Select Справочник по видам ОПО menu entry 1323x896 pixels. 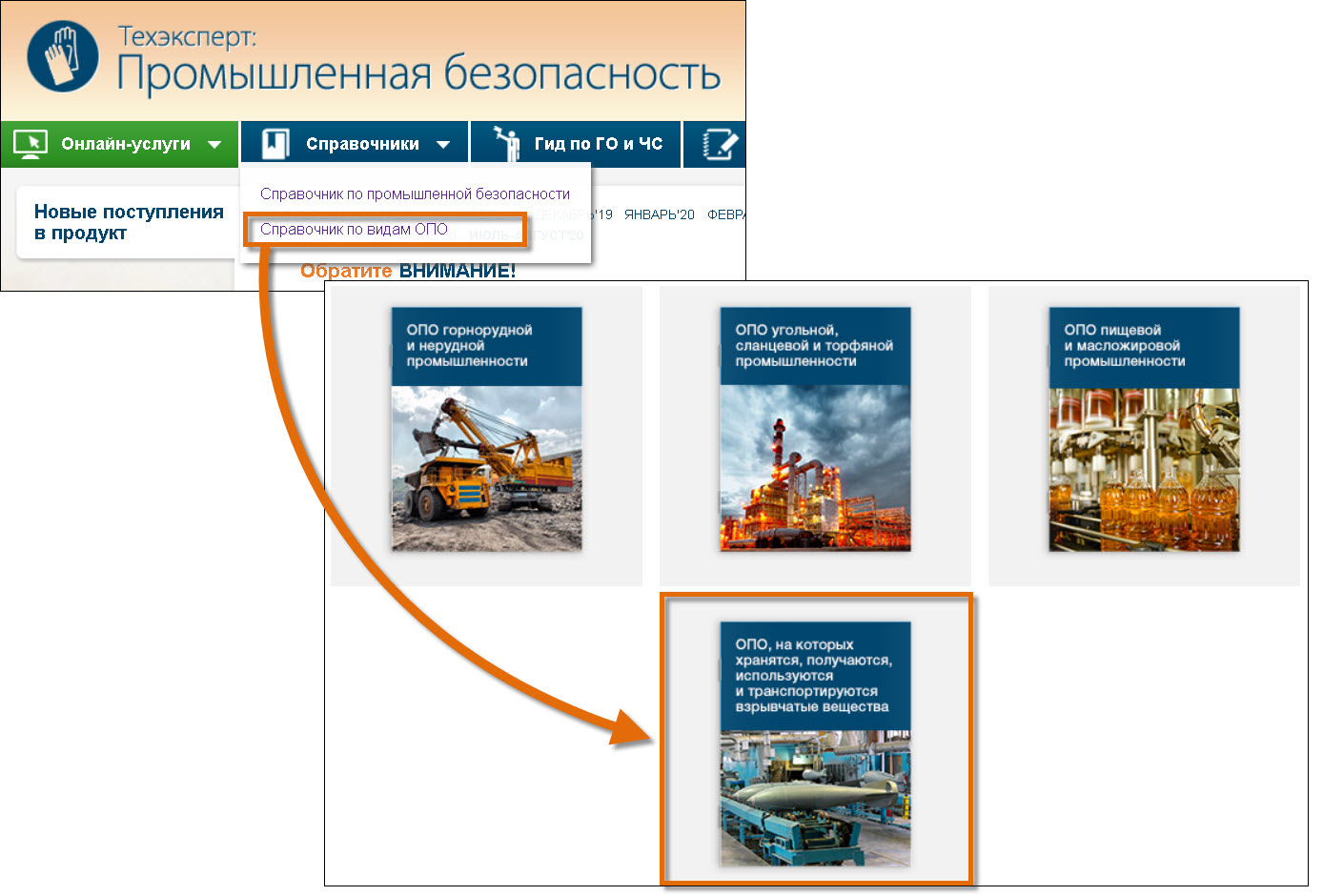[x=354, y=230]
